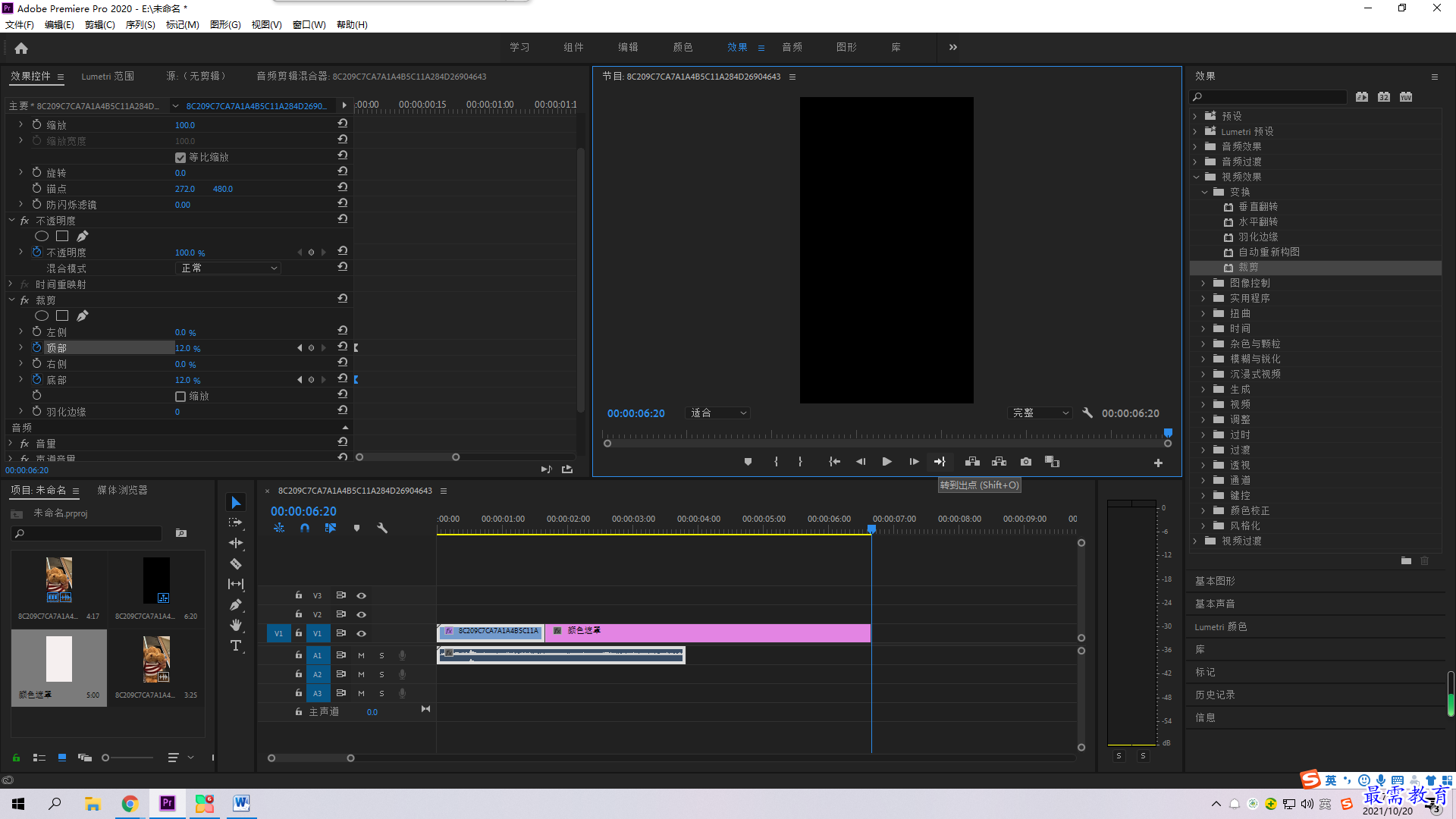Step forward one frame in Program monitor
Image resolution: width=1456 pixels, height=819 pixels.
click(914, 462)
